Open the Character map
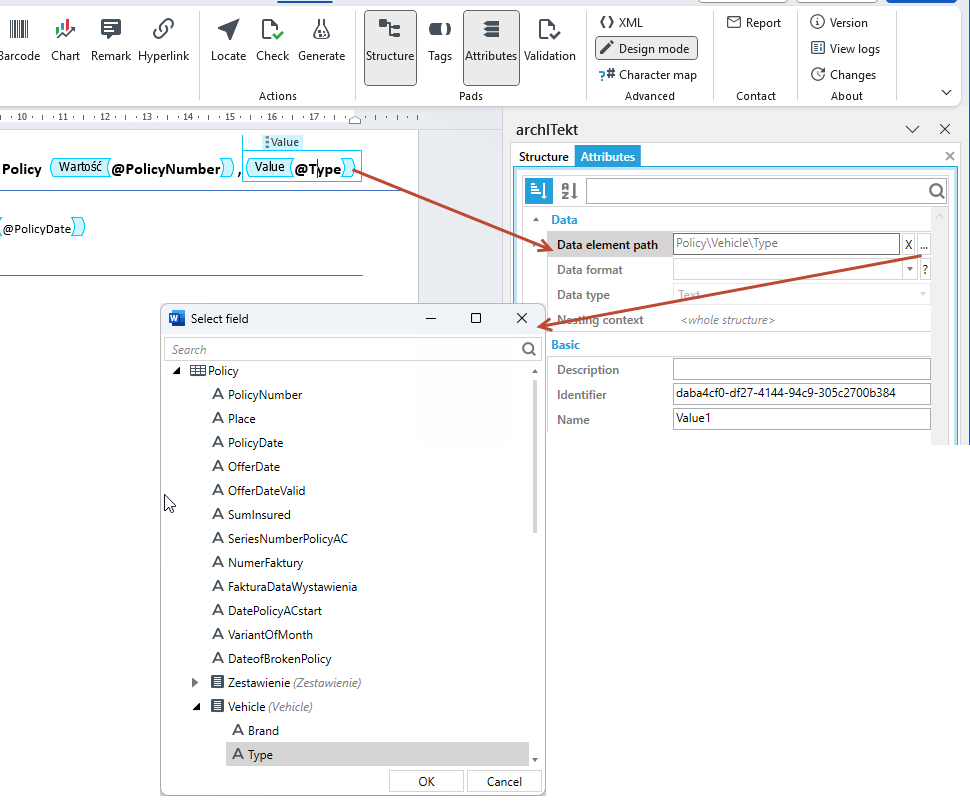This screenshot has height=803, width=970. click(647, 75)
